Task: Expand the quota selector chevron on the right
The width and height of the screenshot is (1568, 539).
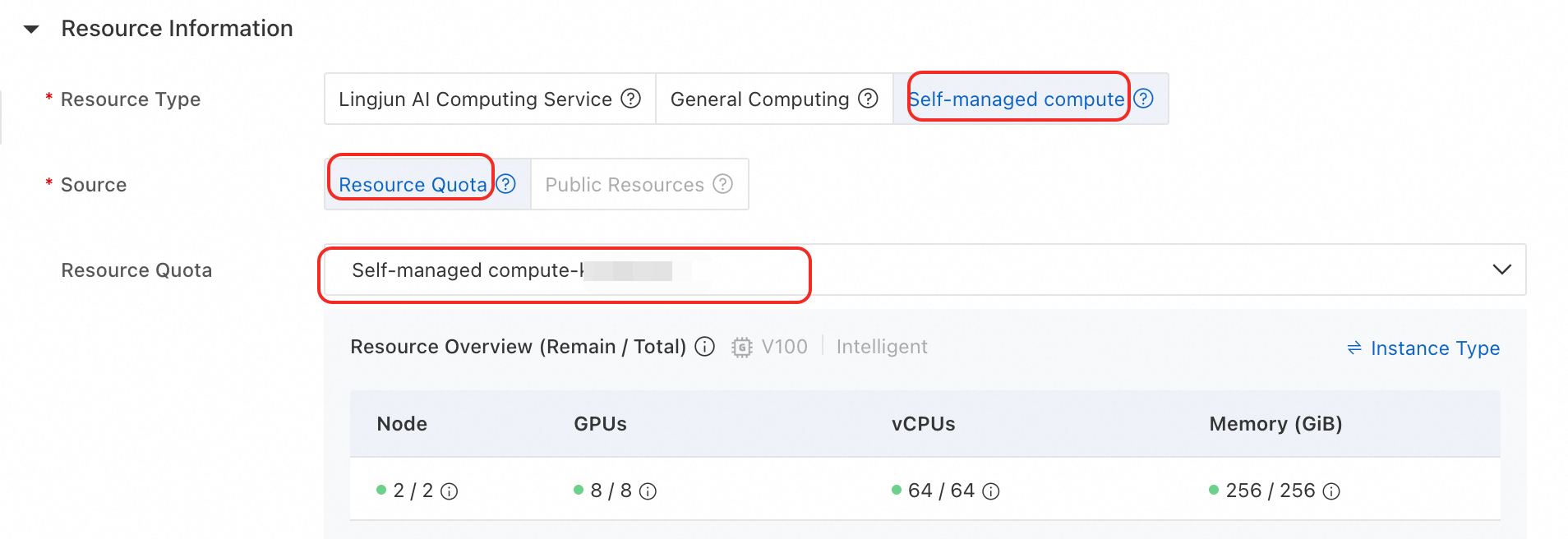Action: (1501, 269)
